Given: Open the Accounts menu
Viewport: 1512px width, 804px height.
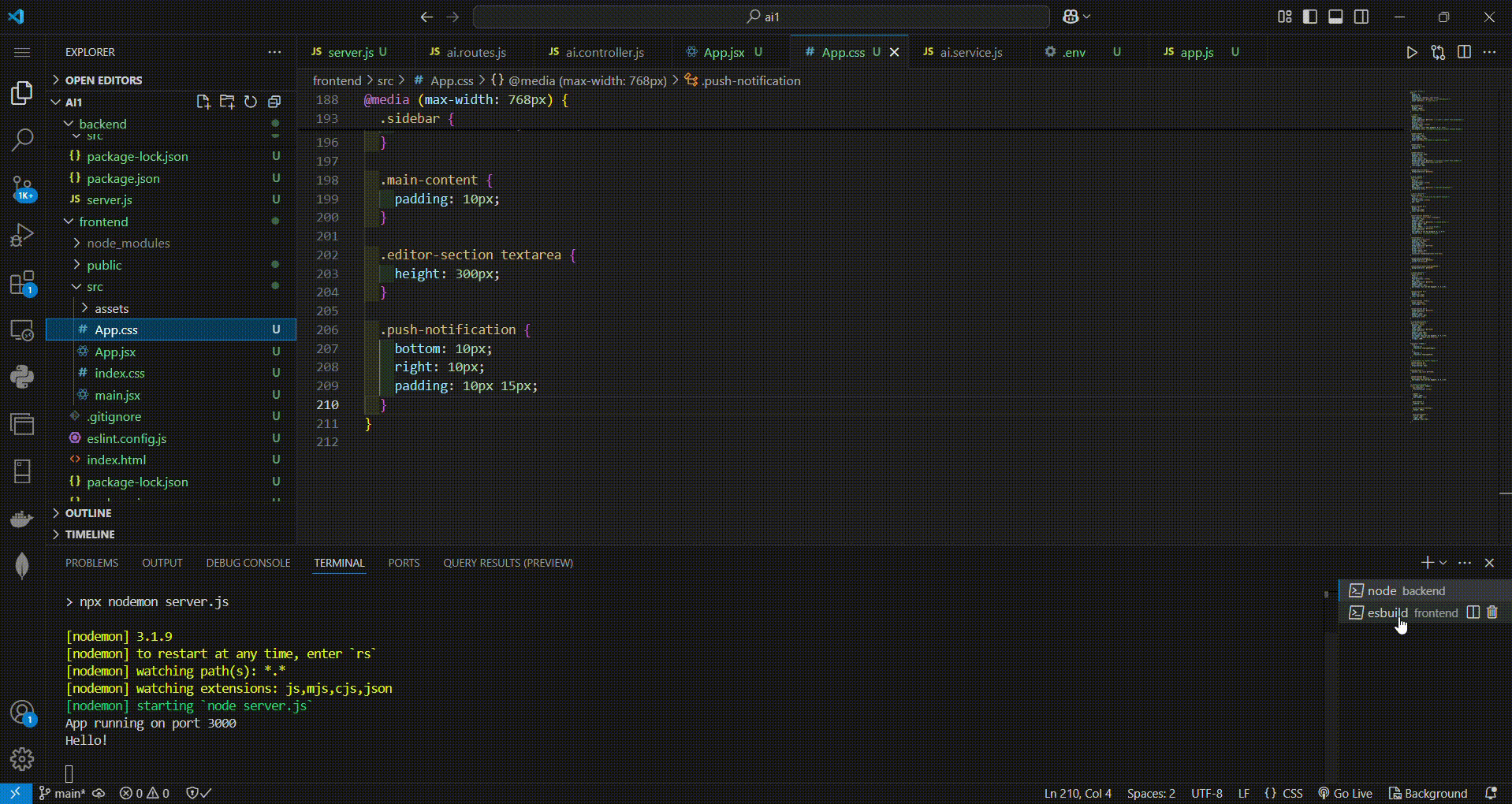Looking at the screenshot, I should (x=22, y=713).
